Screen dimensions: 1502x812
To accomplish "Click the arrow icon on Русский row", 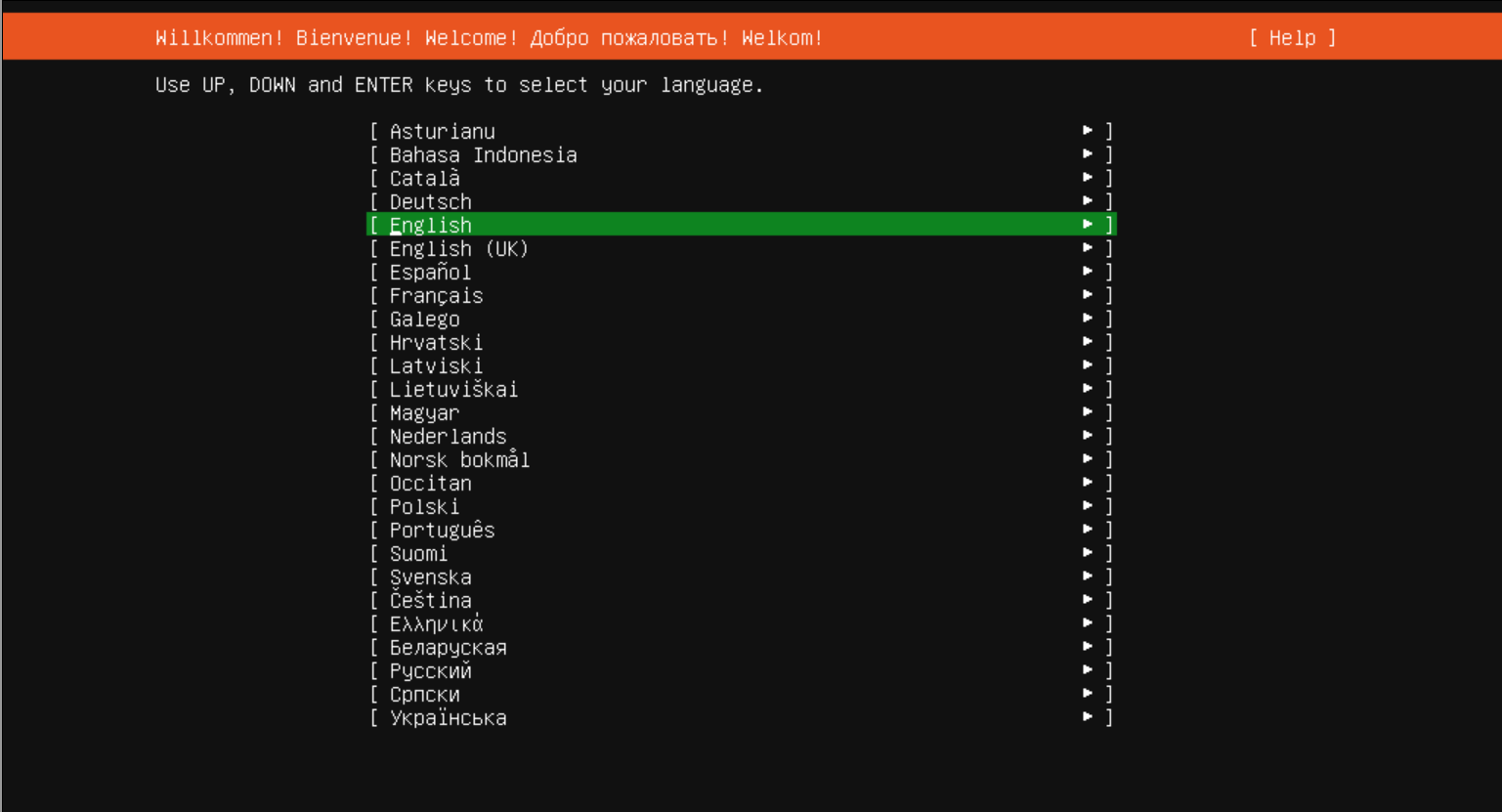I will pos(1088,670).
